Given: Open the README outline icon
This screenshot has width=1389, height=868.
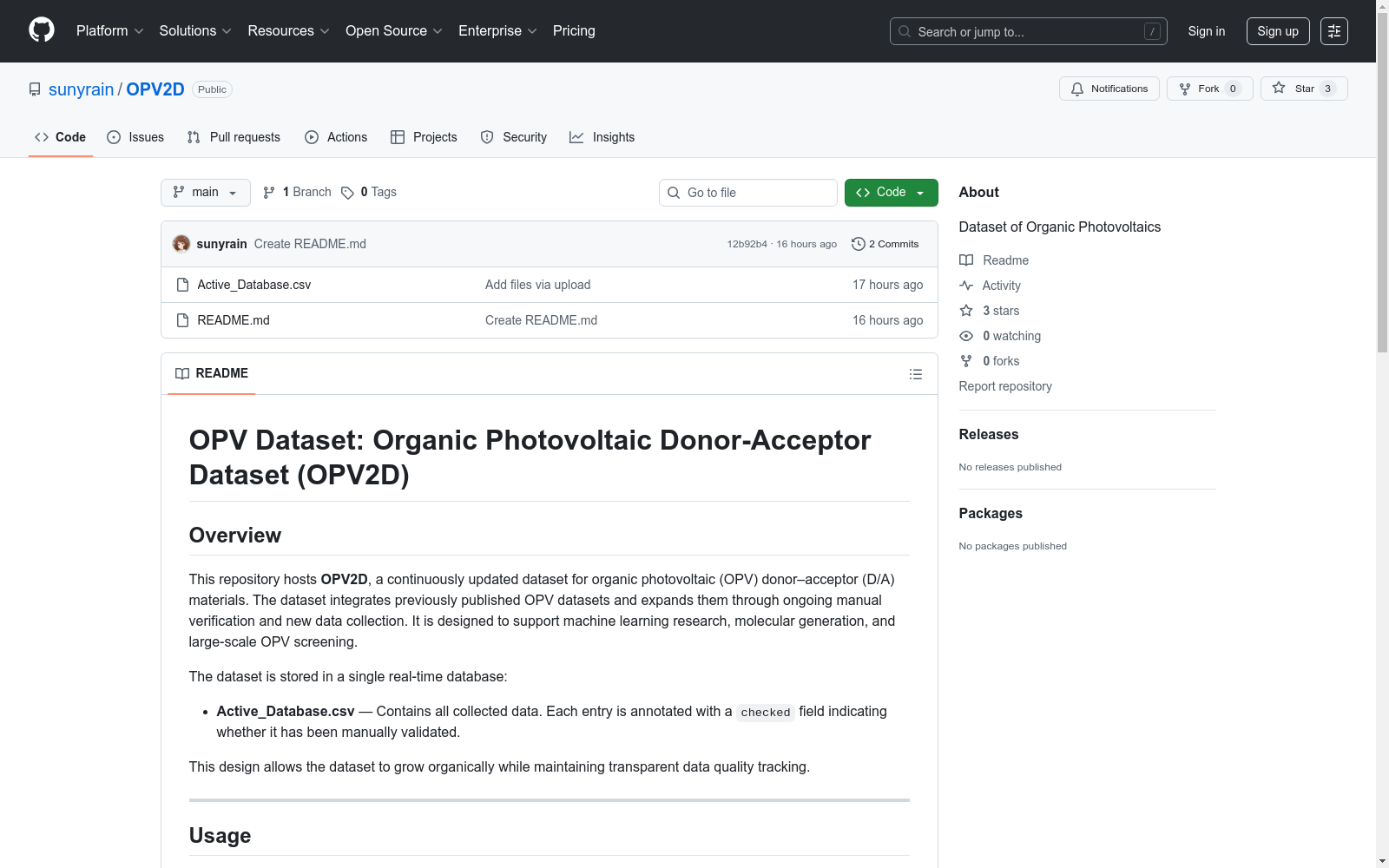Looking at the screenshot, I should coord(916,374).
